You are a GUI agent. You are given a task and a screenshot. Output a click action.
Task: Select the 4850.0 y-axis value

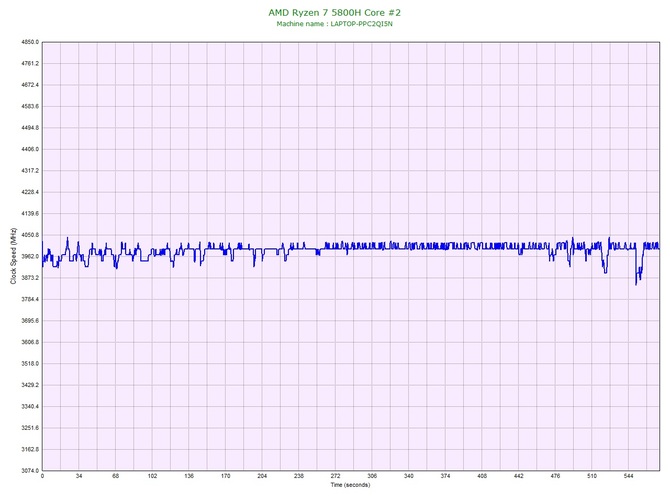pos(30,42)
